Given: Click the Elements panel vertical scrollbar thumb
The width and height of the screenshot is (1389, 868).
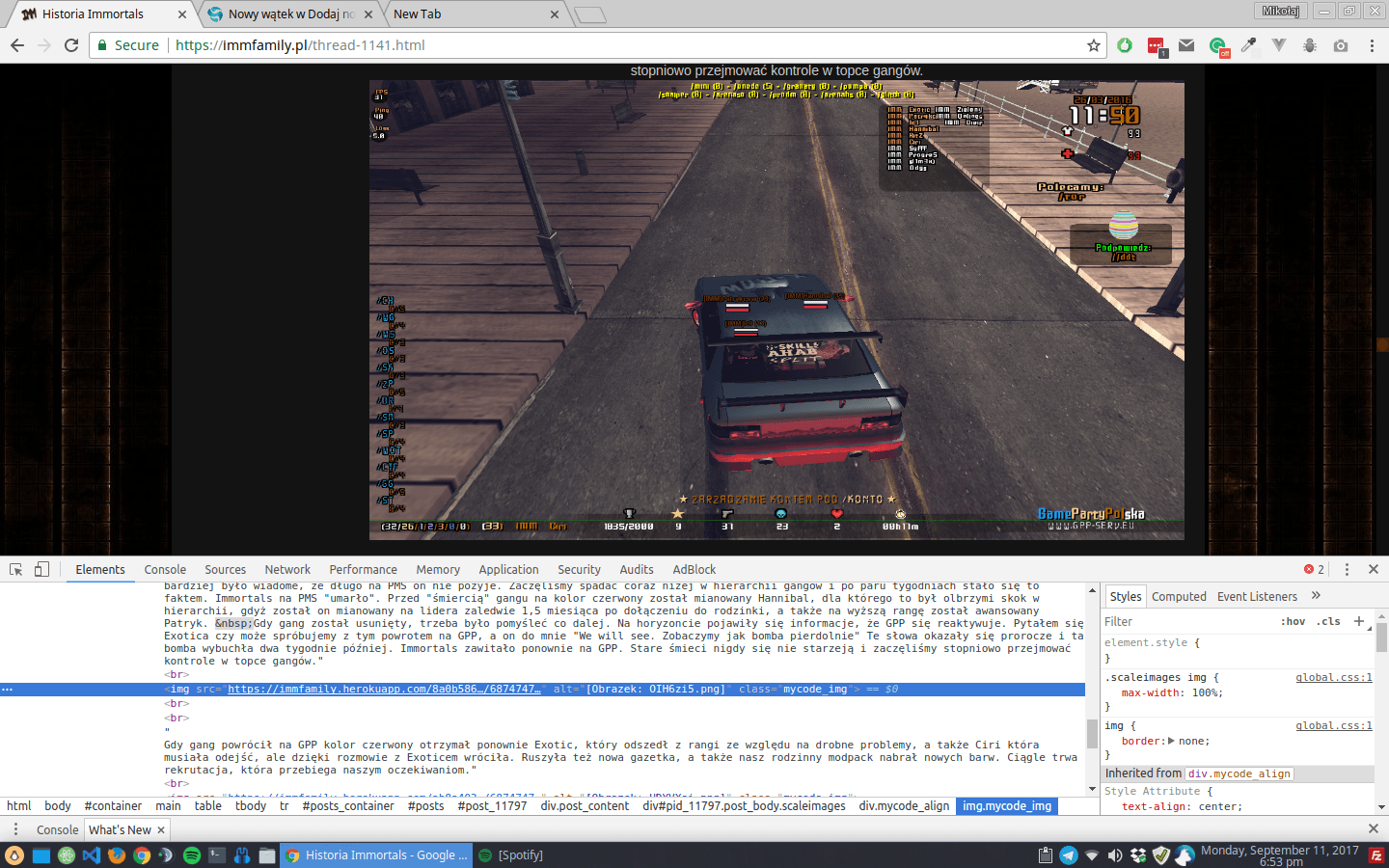Looking at the screenshot, I should (x=1092, y=734).
